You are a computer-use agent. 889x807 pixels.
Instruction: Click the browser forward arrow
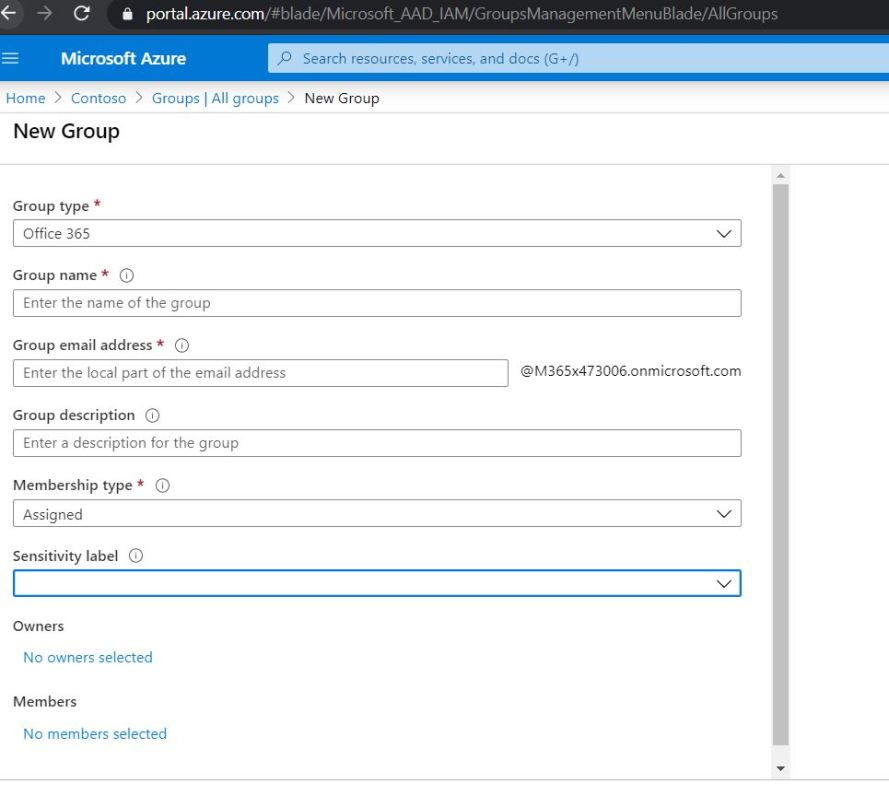tap(45, 14)
